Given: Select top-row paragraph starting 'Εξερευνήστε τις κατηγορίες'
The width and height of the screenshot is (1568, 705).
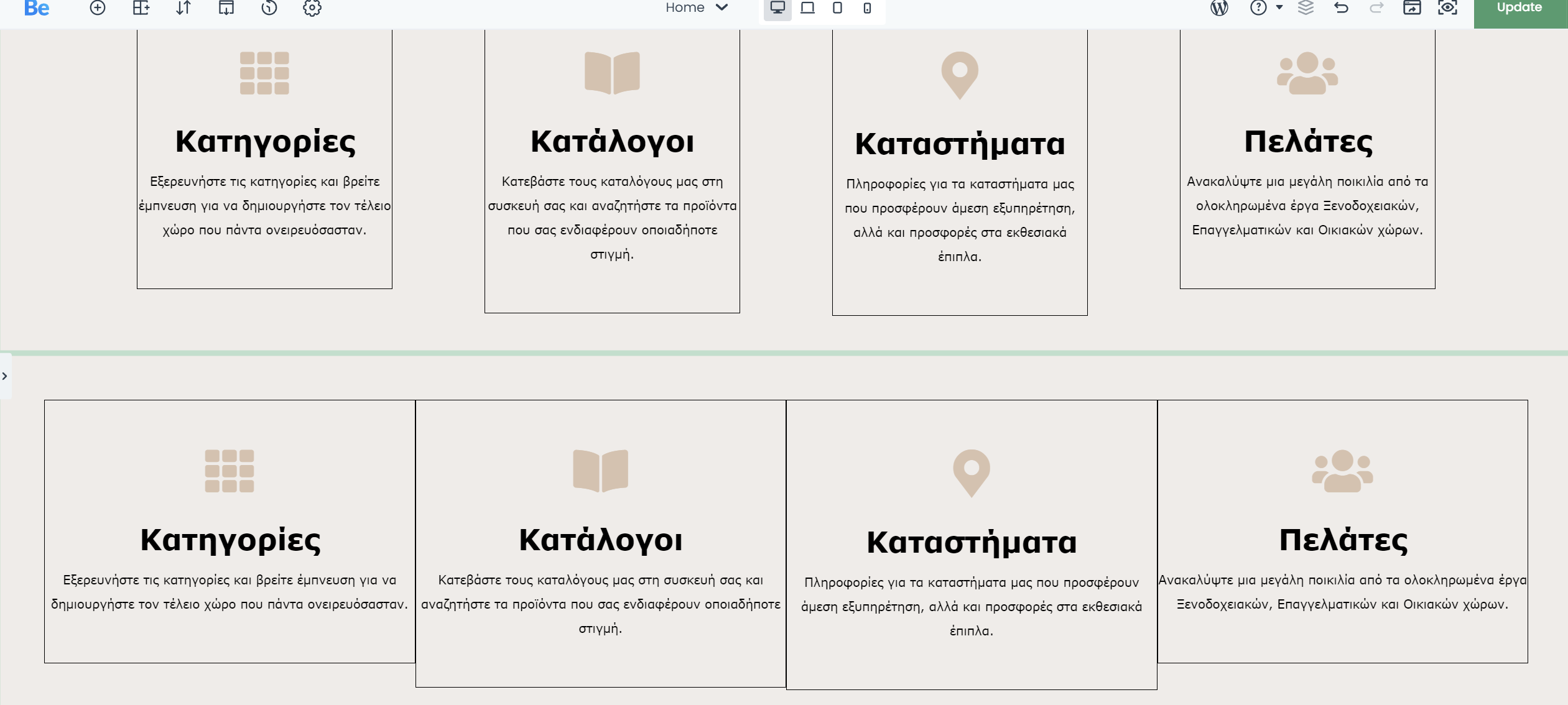Looking at the screenshot, I should coord(264,206).
